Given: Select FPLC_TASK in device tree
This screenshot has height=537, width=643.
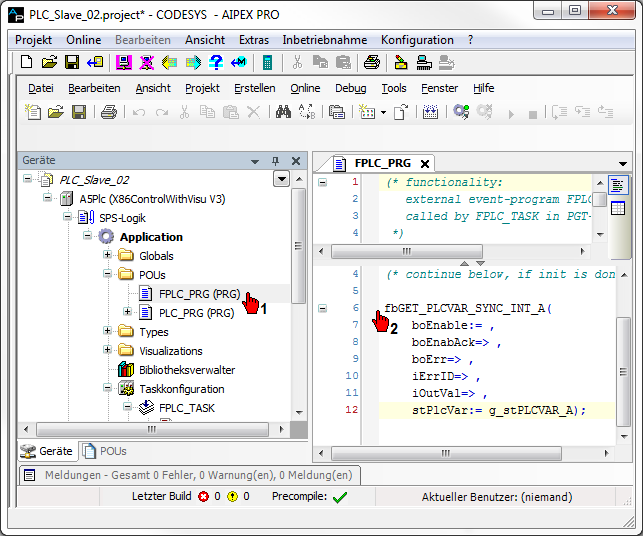Looking at the screenshot, I should pos(187,408).
